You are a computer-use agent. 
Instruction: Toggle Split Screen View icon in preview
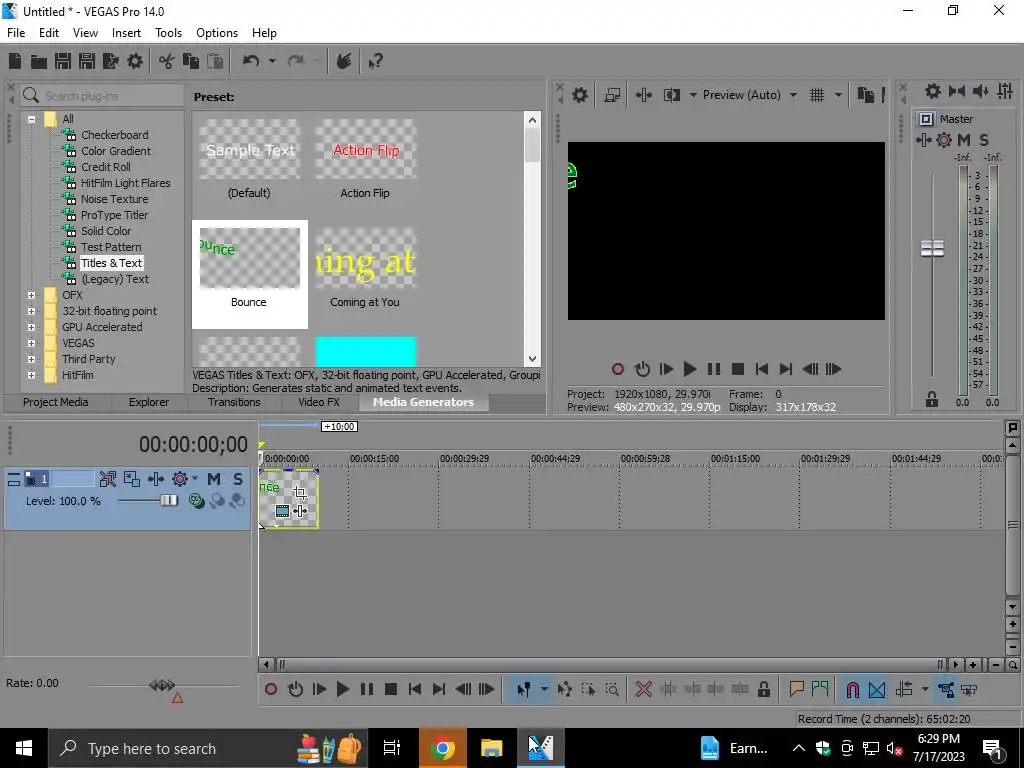point(671,95)
